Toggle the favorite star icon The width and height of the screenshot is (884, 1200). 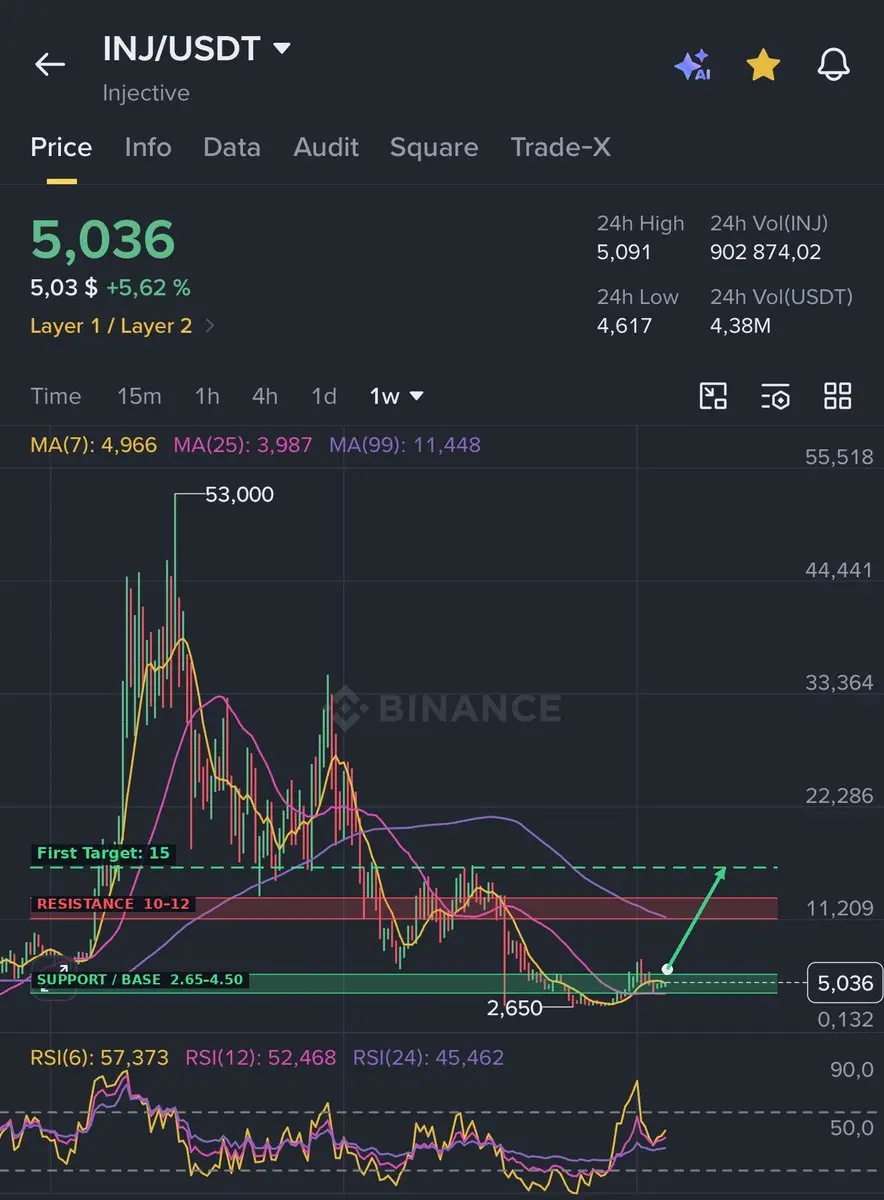point(763,66)
